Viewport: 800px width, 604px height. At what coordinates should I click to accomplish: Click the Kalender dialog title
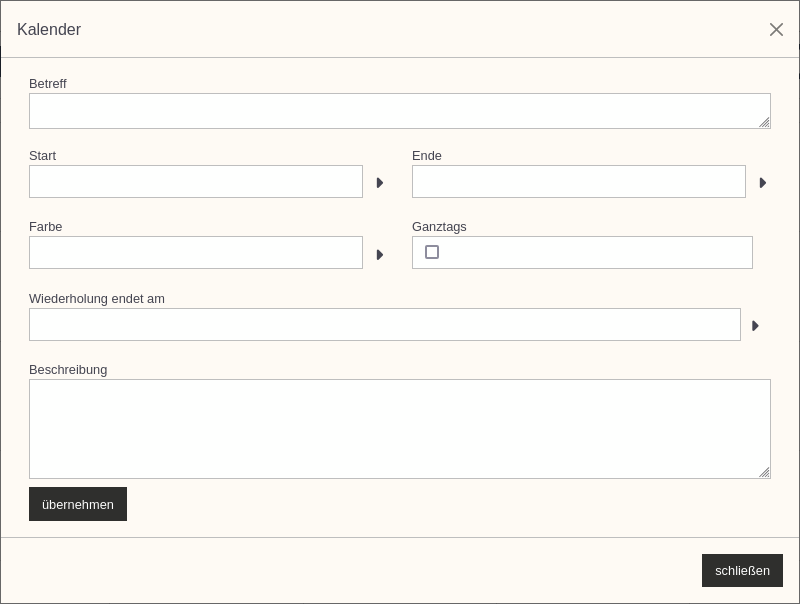pyautogui.click(x=49, y=30)
